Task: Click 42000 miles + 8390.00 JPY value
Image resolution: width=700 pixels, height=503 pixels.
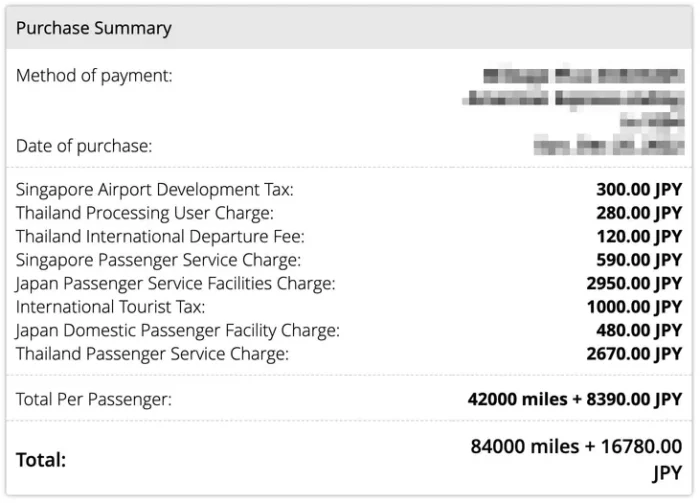Action: tap(574, 399)
